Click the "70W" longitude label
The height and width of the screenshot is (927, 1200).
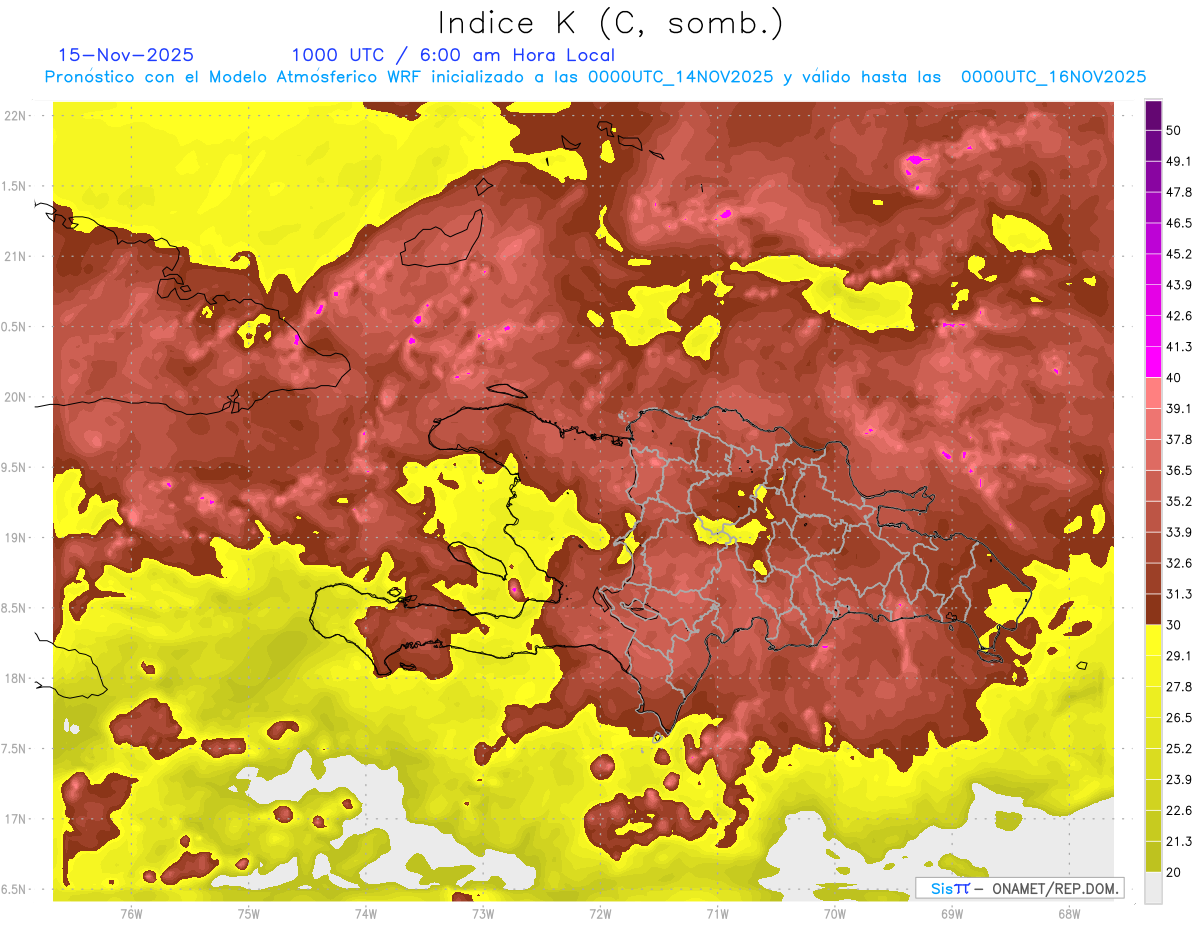(834, 913)
